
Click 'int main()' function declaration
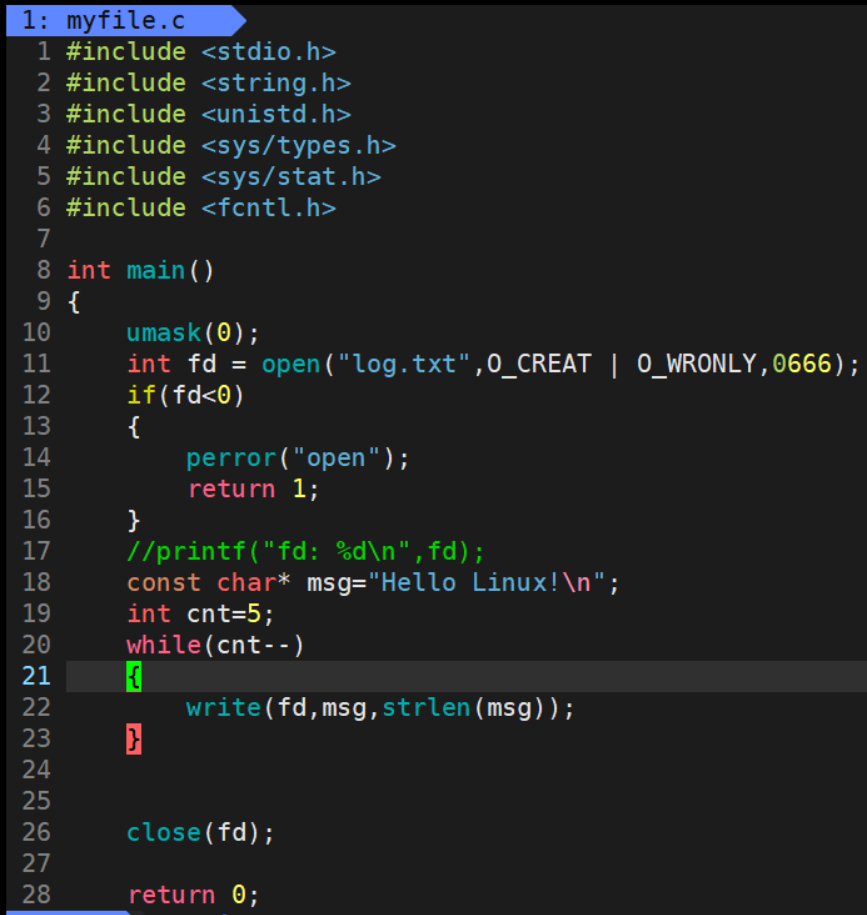[x=141, y=271]
